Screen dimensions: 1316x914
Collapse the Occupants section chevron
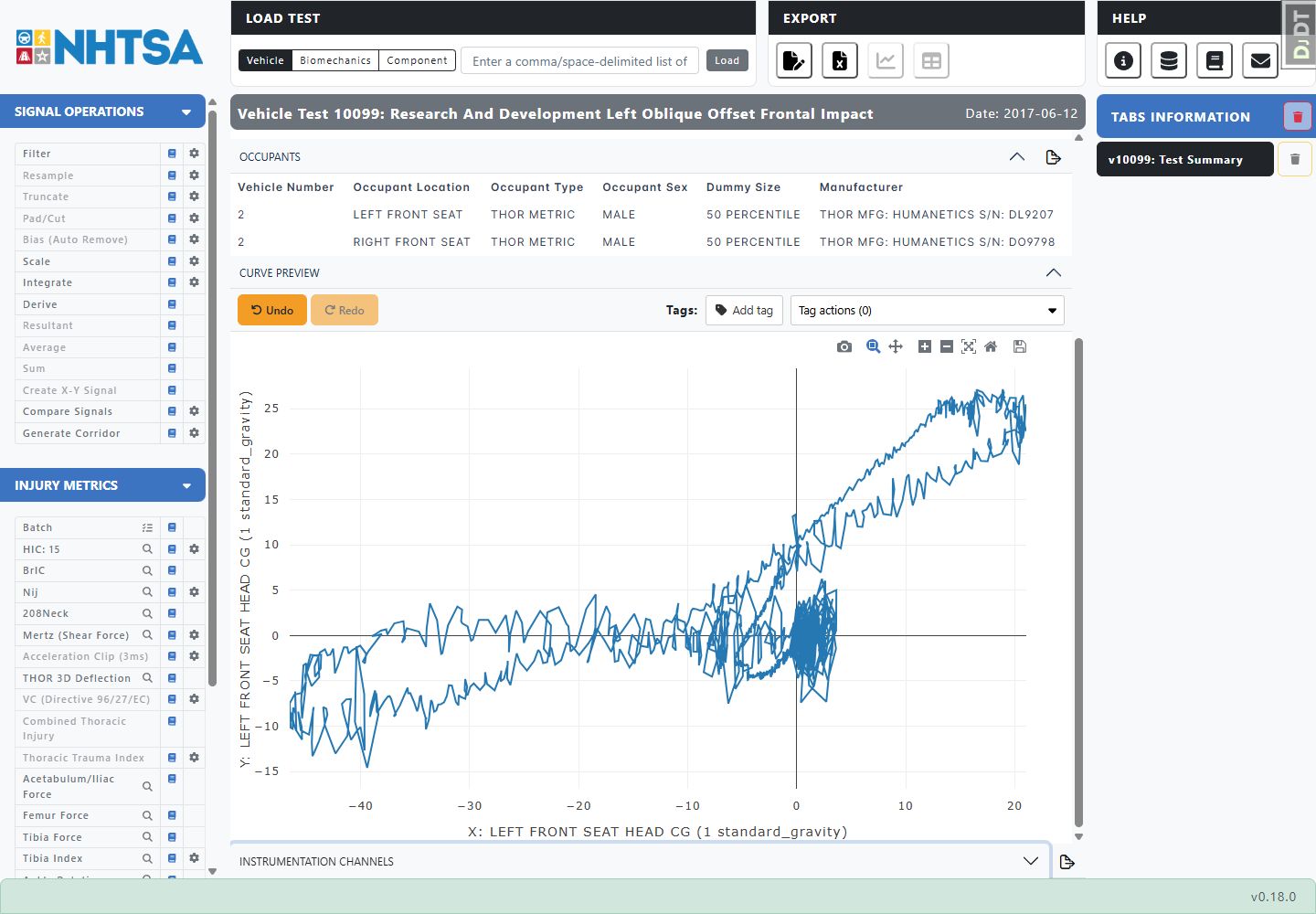point(1016,157)
